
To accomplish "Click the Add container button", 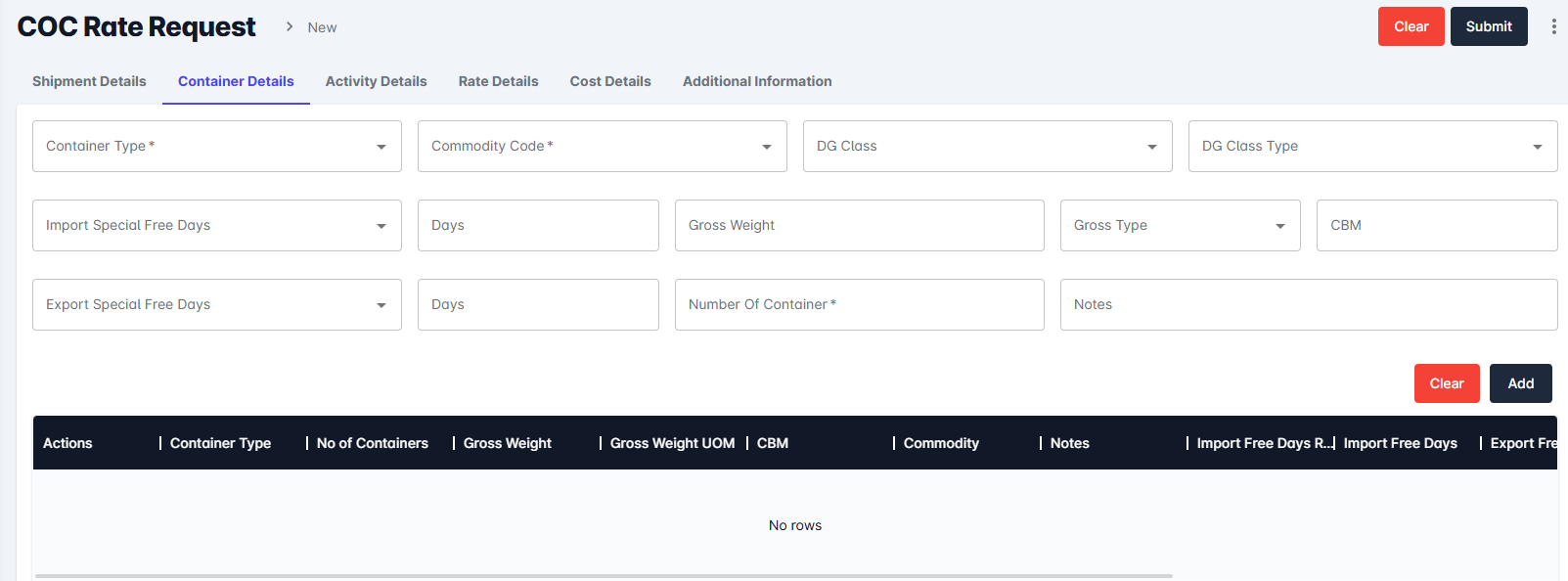I will [1520, 383].
